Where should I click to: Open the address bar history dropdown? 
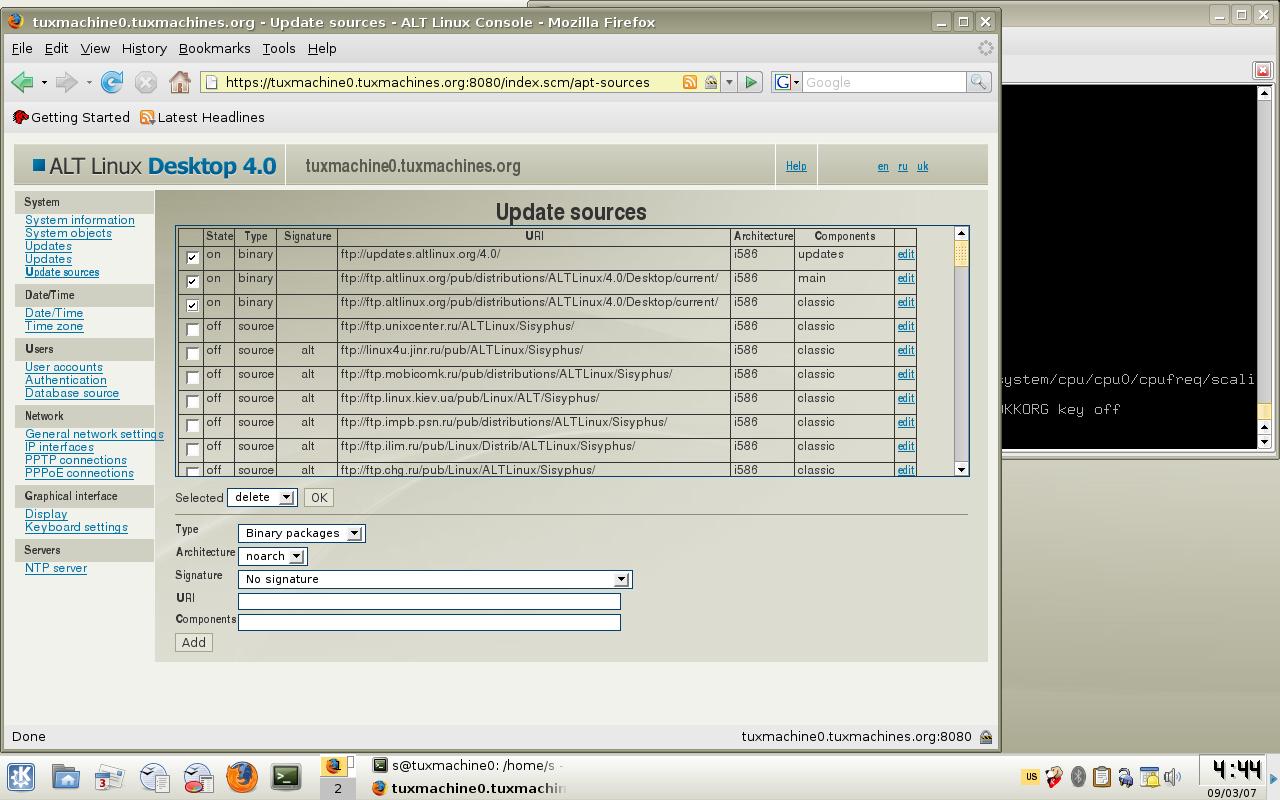[729, 83]
